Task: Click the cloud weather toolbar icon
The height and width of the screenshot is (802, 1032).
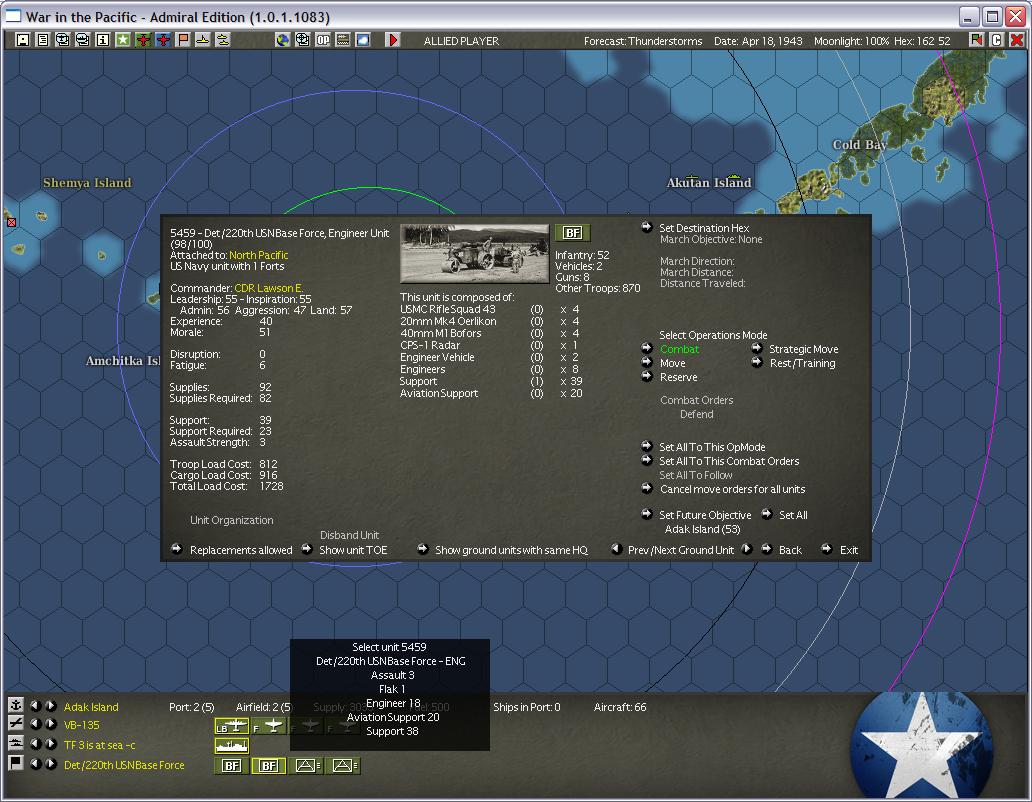Action: click(363, 40)
